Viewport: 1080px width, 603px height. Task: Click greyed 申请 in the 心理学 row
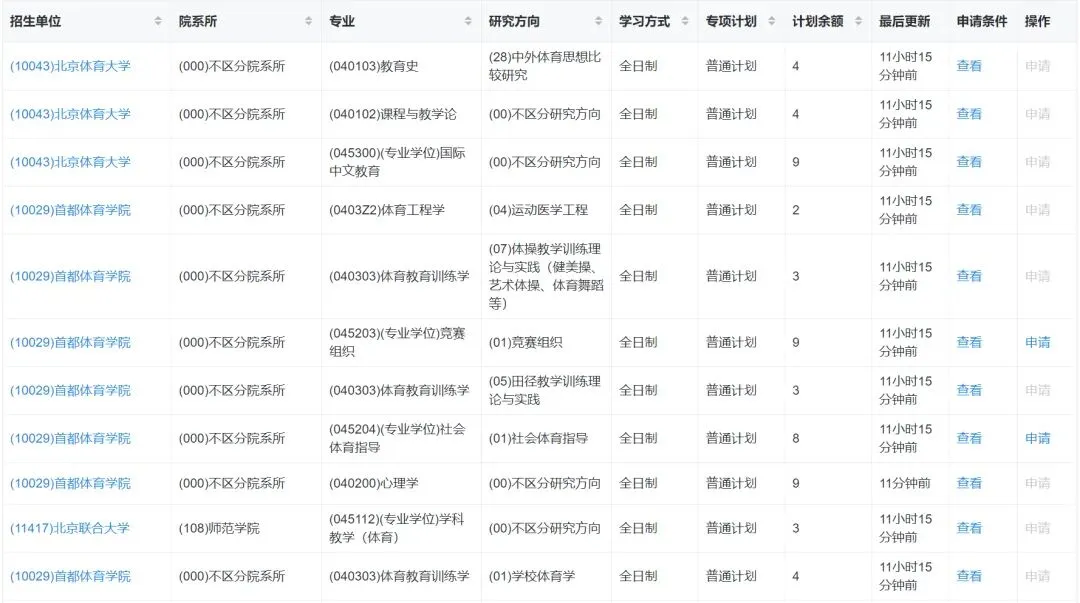tap(1037, 483)
